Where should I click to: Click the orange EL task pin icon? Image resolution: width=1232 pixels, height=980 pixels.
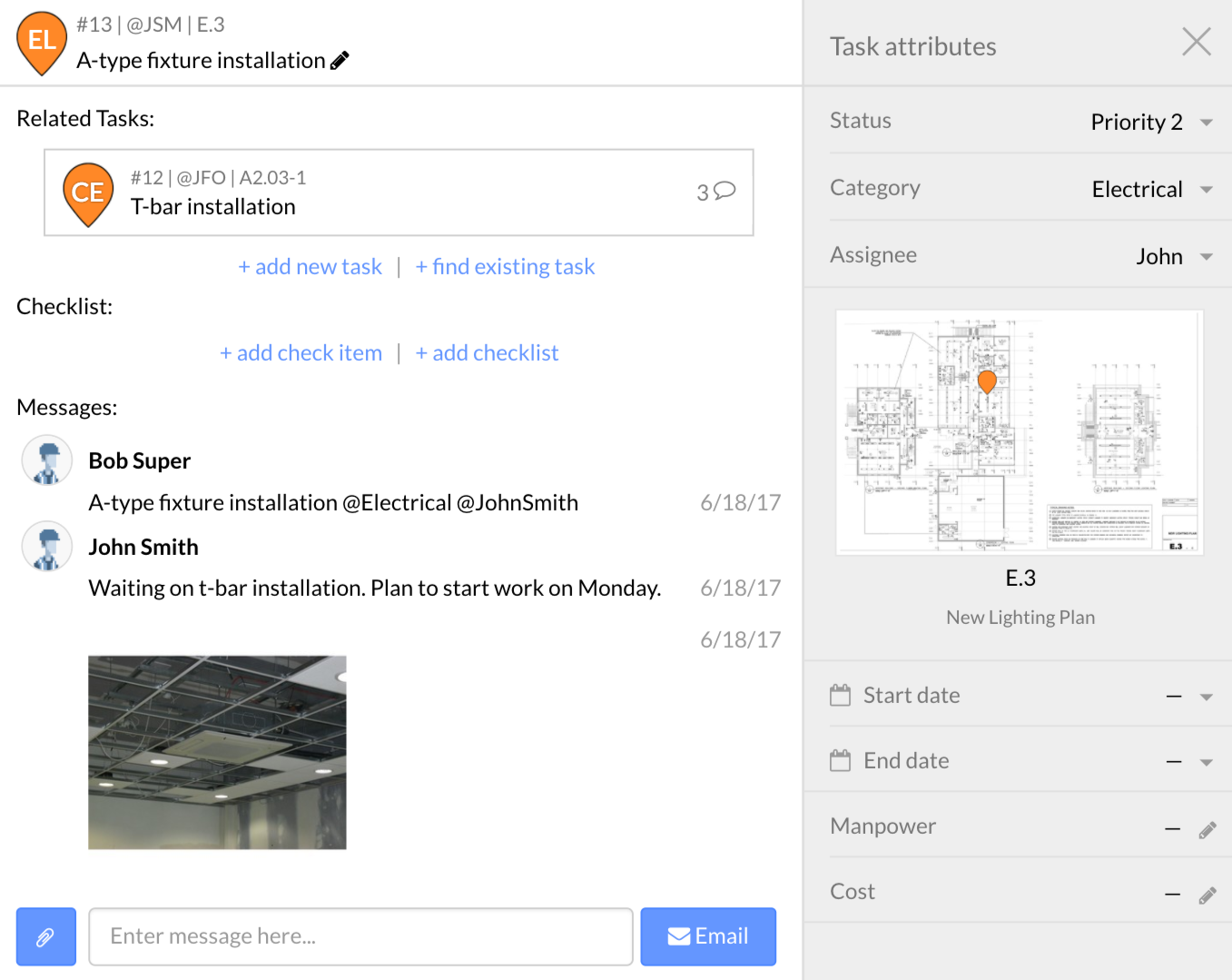[x=42, y=41]
